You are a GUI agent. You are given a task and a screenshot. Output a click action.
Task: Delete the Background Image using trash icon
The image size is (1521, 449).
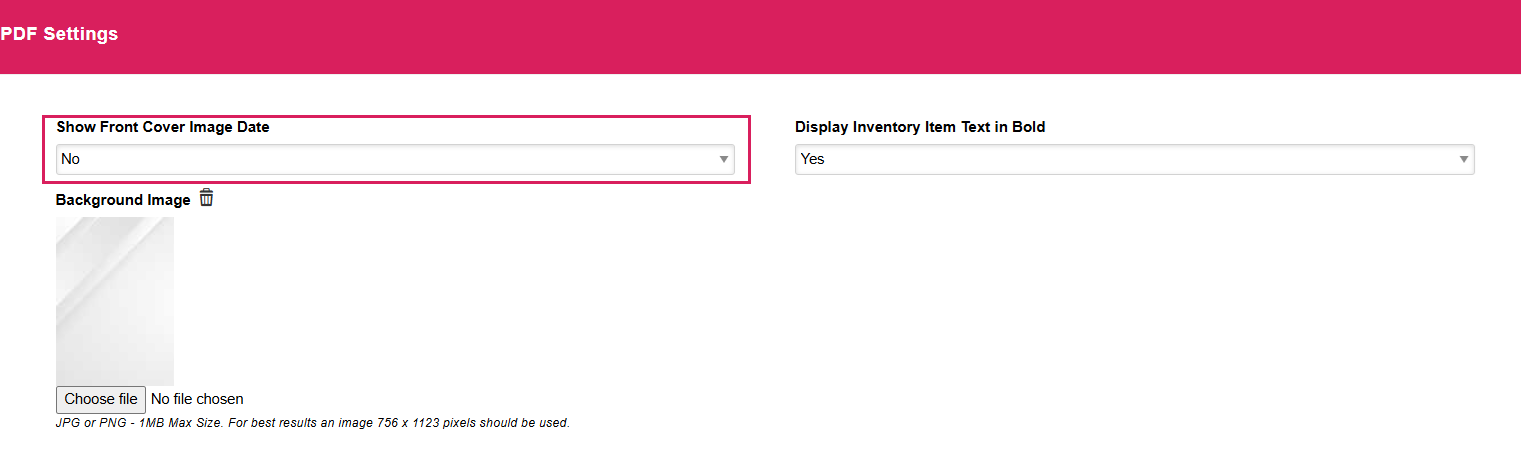(x=206, y=198)
